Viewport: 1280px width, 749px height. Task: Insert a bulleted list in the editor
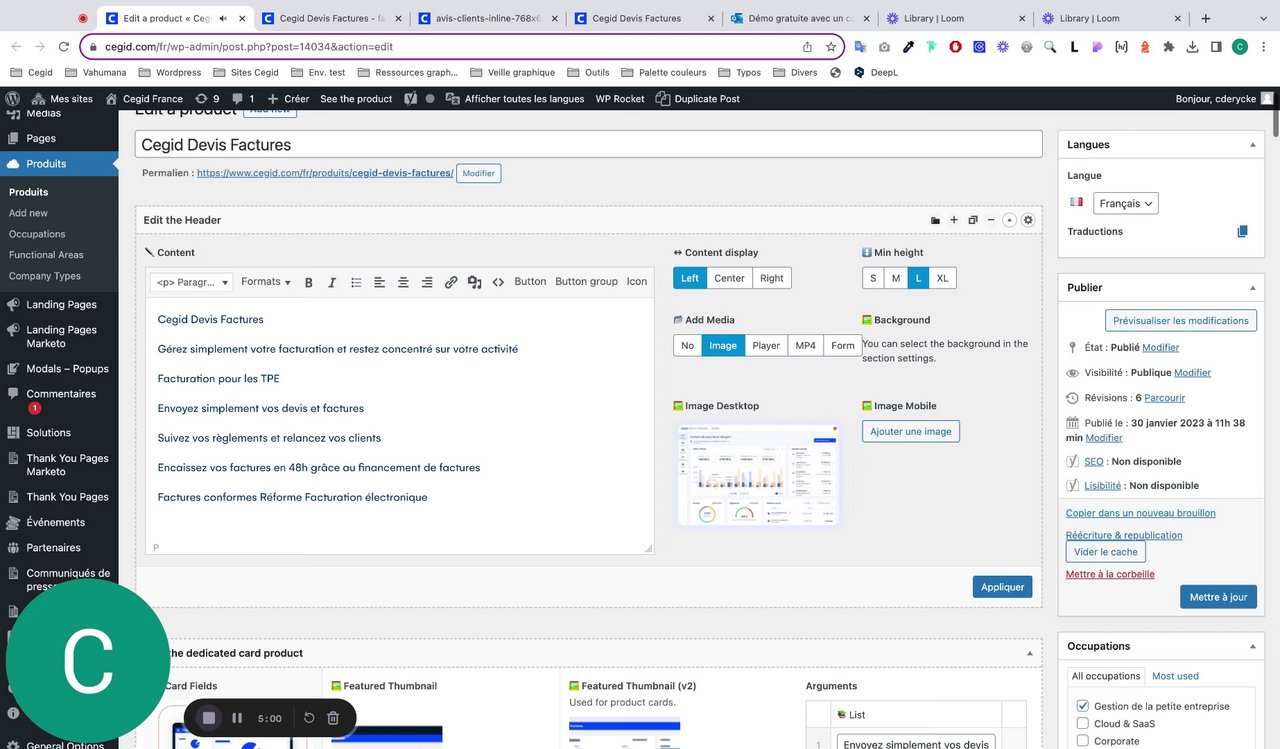[356, 282]
